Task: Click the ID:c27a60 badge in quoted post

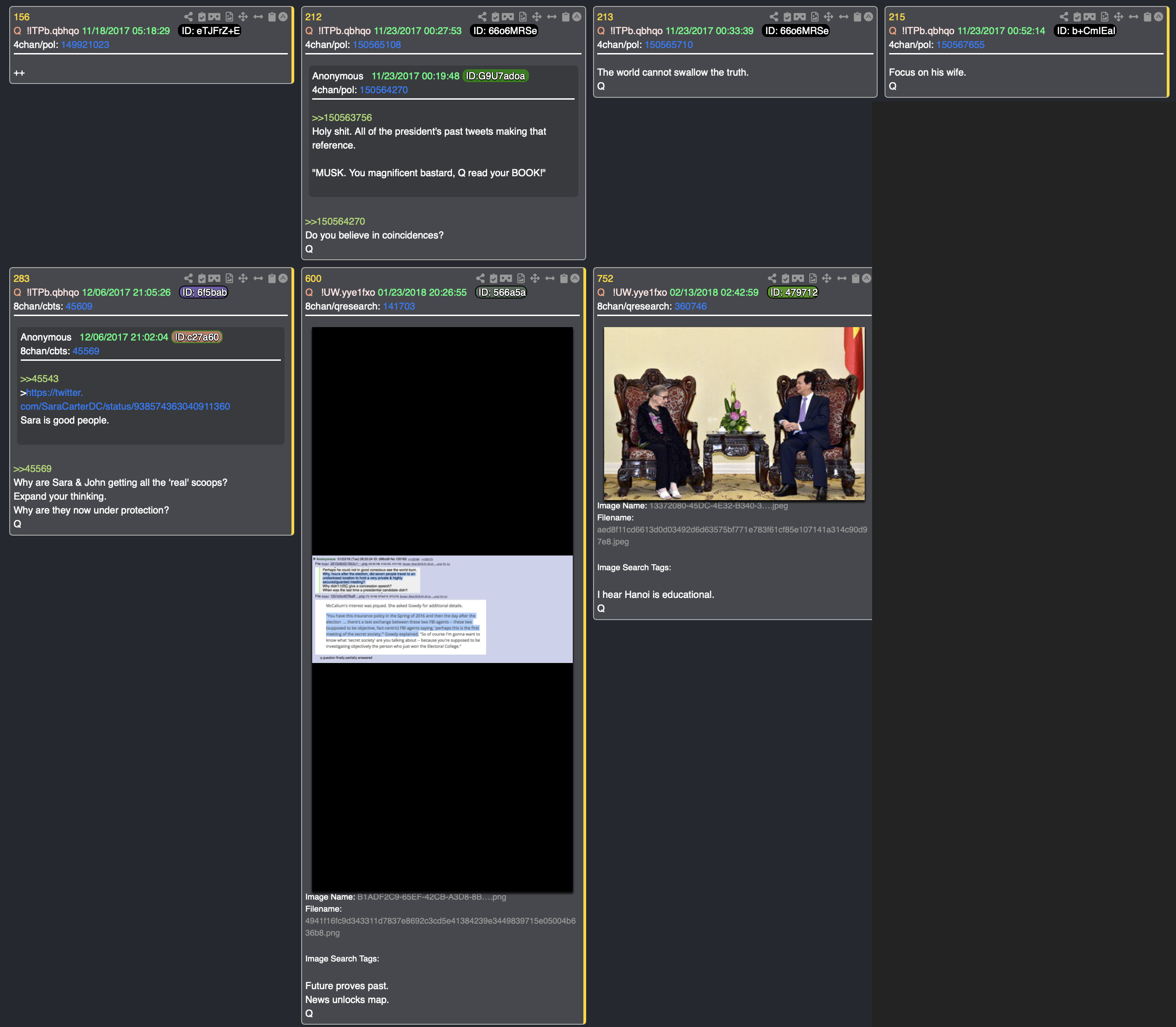Action: tap(197, 337)
